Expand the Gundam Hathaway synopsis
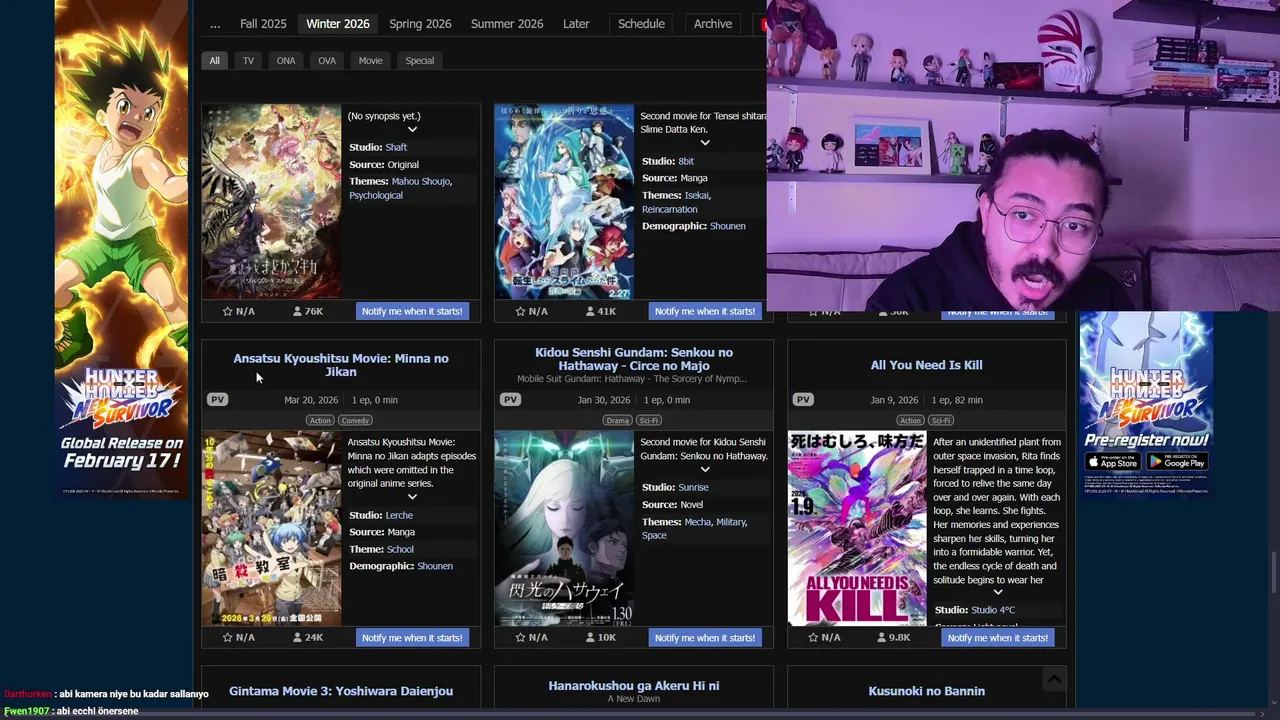Image resolution: width=1280 pixels, height=720 pixels. click(705, 469)
